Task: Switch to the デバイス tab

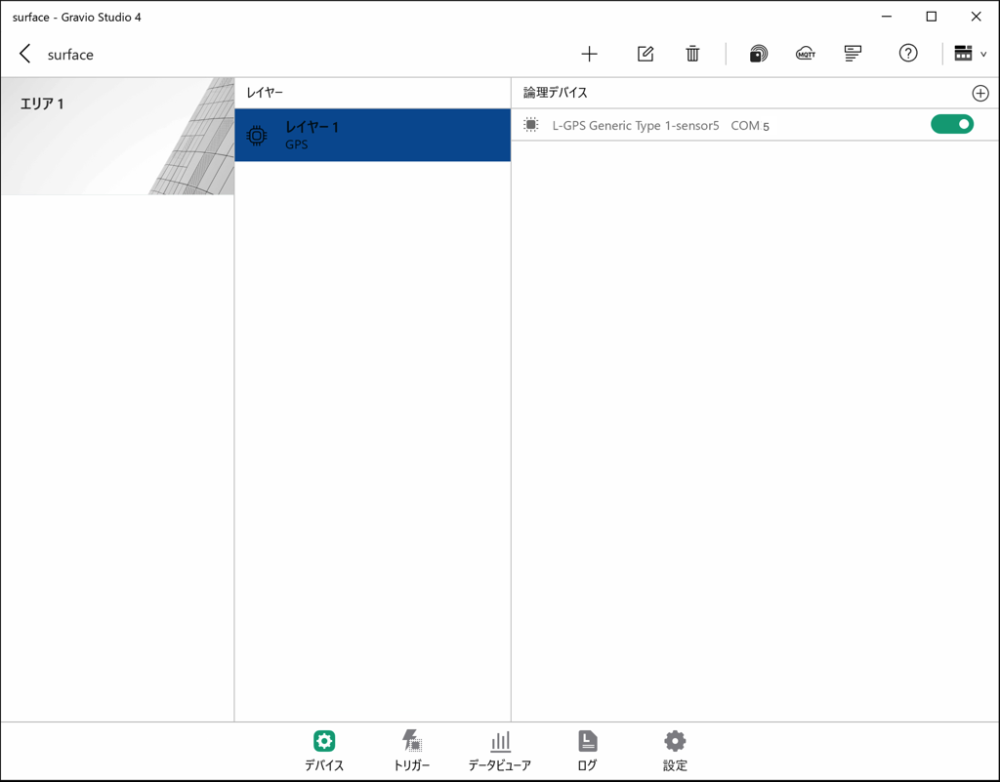Action: (324, 750)
